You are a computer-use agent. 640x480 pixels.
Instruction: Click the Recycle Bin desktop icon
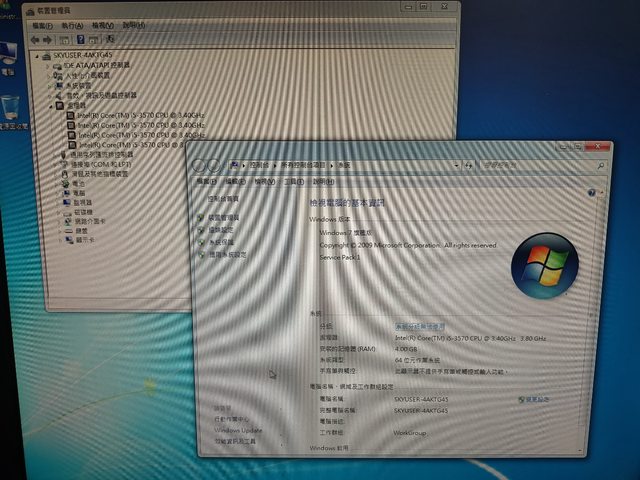[9, 108]
